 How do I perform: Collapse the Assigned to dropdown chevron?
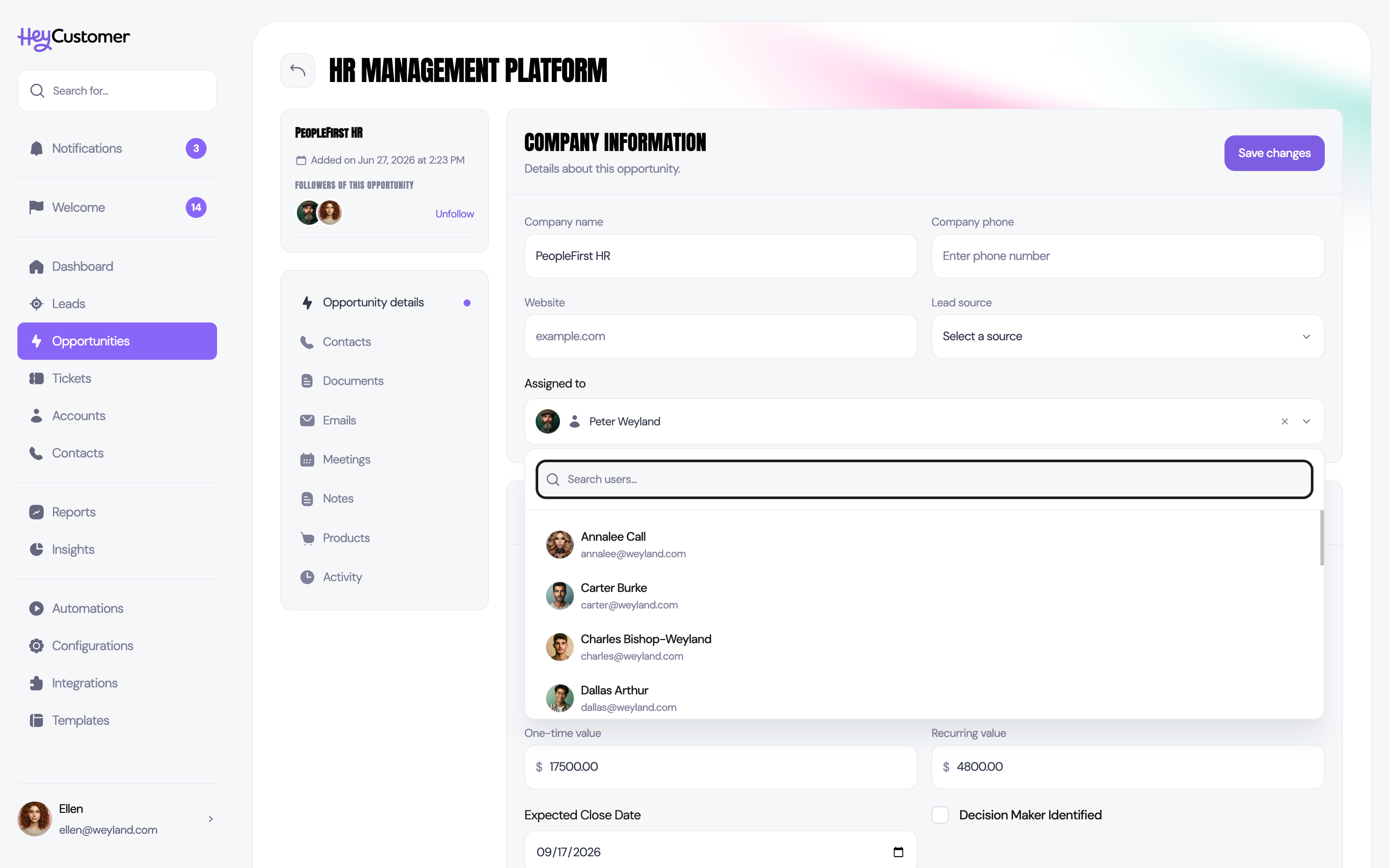pyautogui.click(x=1307, y=421)
